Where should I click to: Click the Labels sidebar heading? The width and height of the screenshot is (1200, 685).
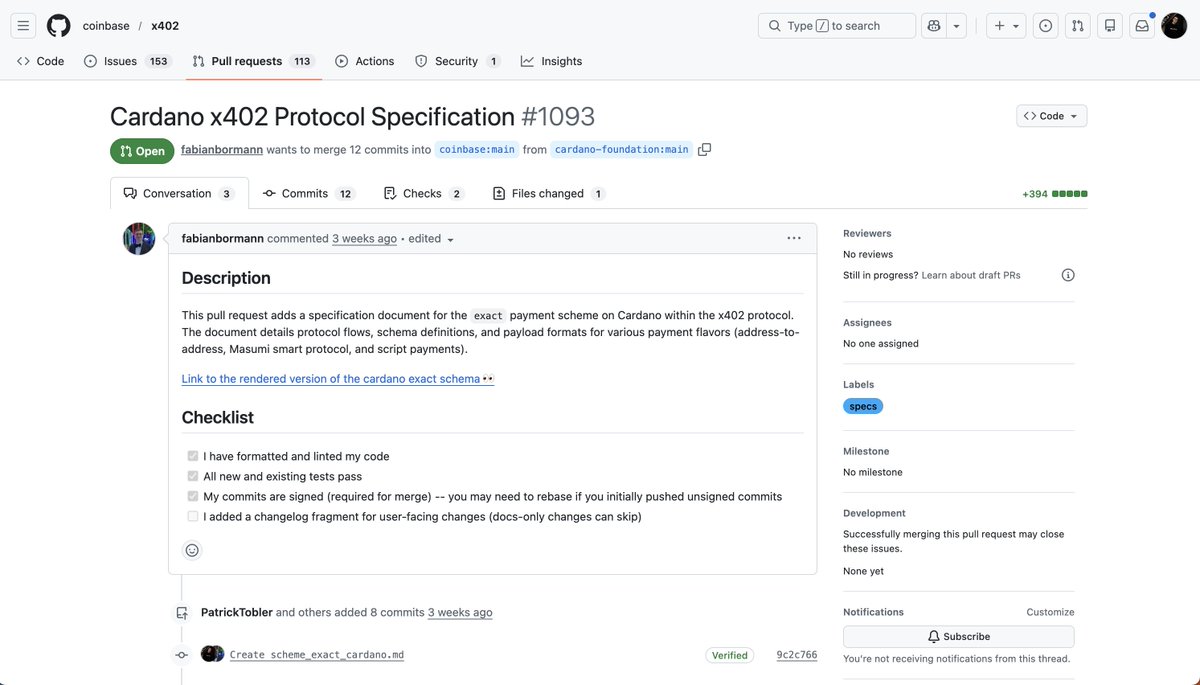[858, 384]
